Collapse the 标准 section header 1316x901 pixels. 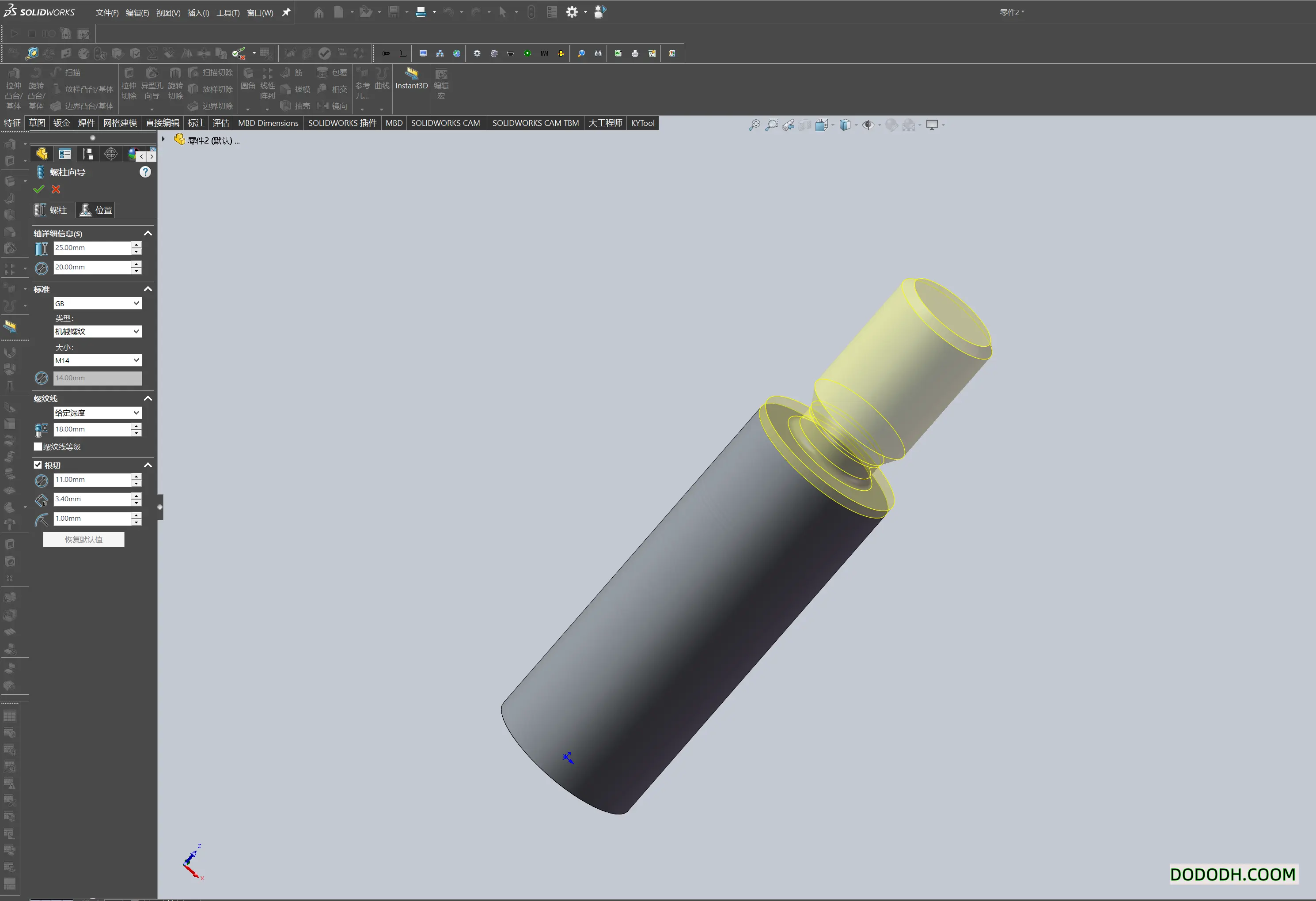[x=147, y=289]
